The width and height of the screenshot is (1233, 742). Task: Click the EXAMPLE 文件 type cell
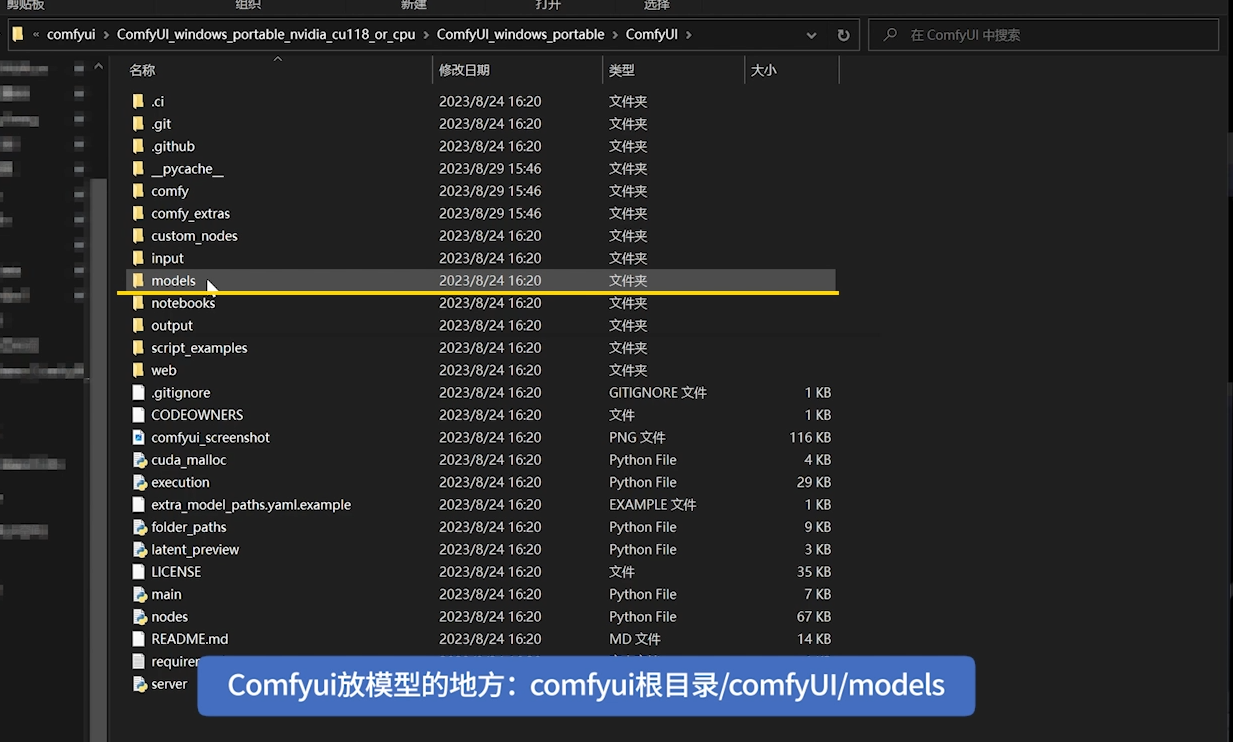[652, 505]
